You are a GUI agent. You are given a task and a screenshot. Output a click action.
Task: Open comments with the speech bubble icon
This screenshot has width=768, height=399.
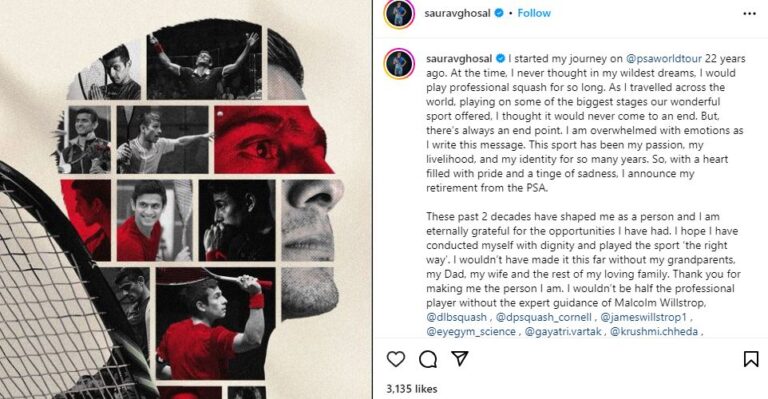tap(428, 359)
